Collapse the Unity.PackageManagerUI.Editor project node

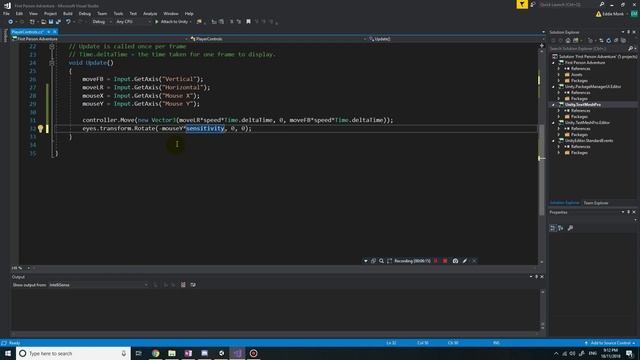coord(554,87)
